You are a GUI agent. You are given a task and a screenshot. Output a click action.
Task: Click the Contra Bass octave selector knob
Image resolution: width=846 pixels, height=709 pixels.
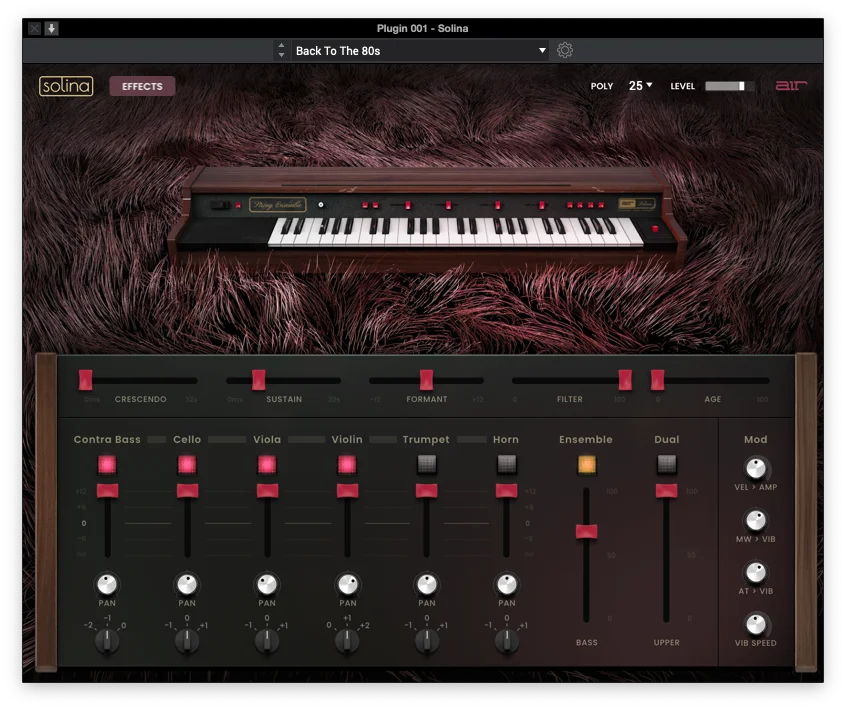click(107, 640)
